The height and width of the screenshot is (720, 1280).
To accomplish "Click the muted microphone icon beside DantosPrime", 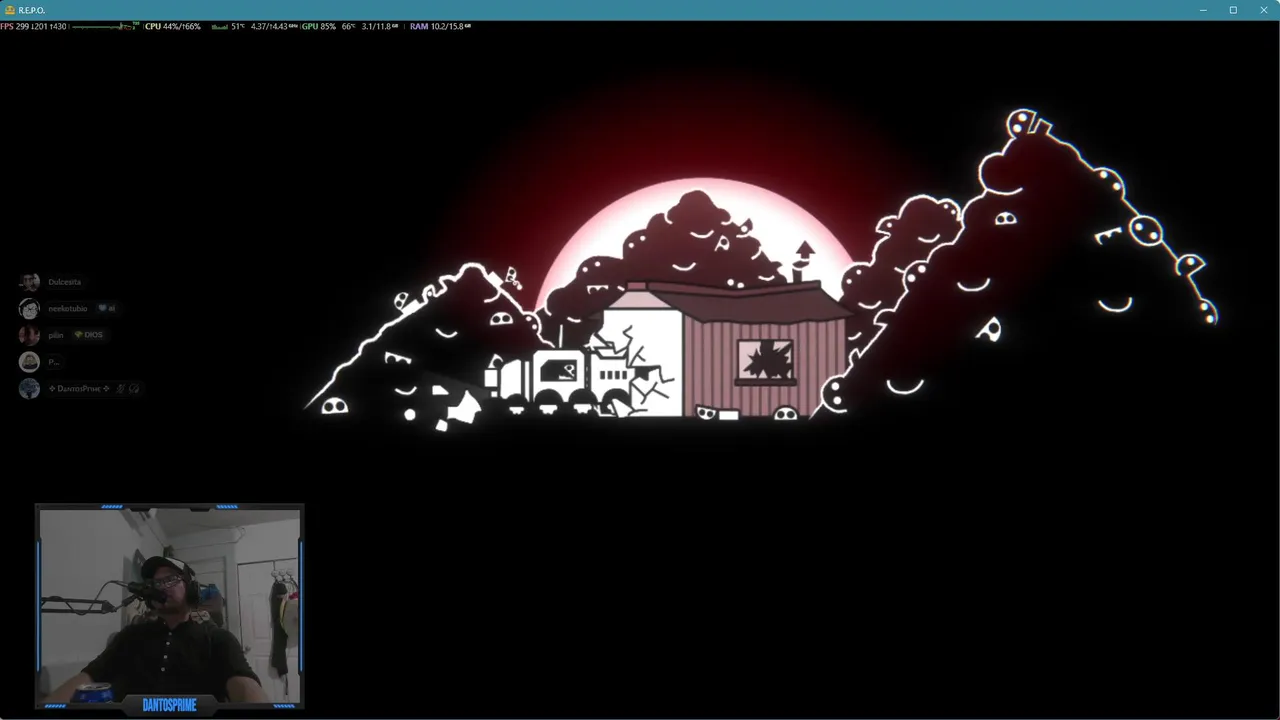I will (x=120, y=388).
